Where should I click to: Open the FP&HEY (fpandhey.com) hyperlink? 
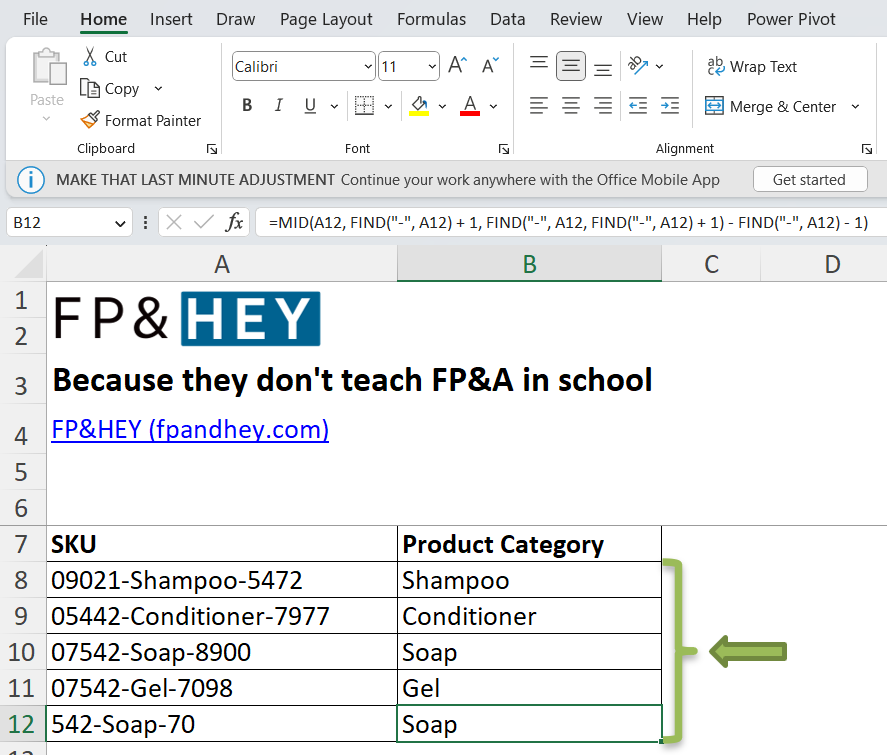pos(190,428)
